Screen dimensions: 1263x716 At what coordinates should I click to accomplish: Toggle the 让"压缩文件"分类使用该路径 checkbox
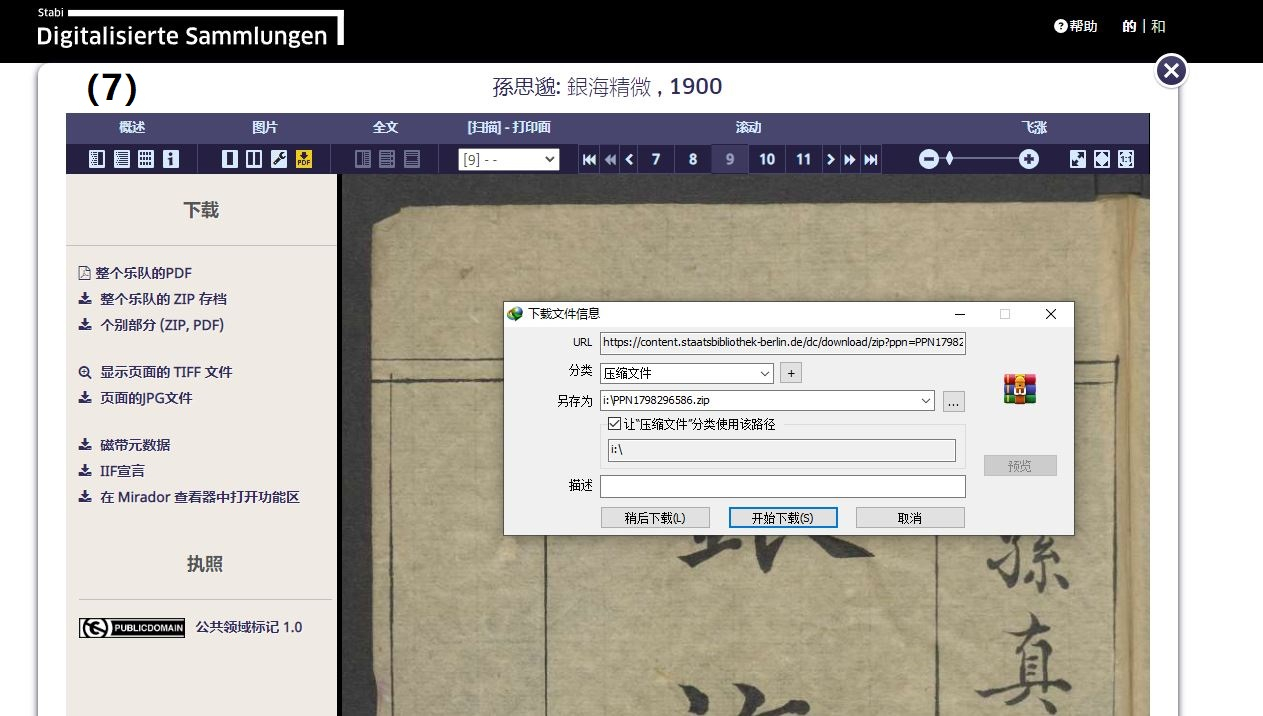coord(615,424)
